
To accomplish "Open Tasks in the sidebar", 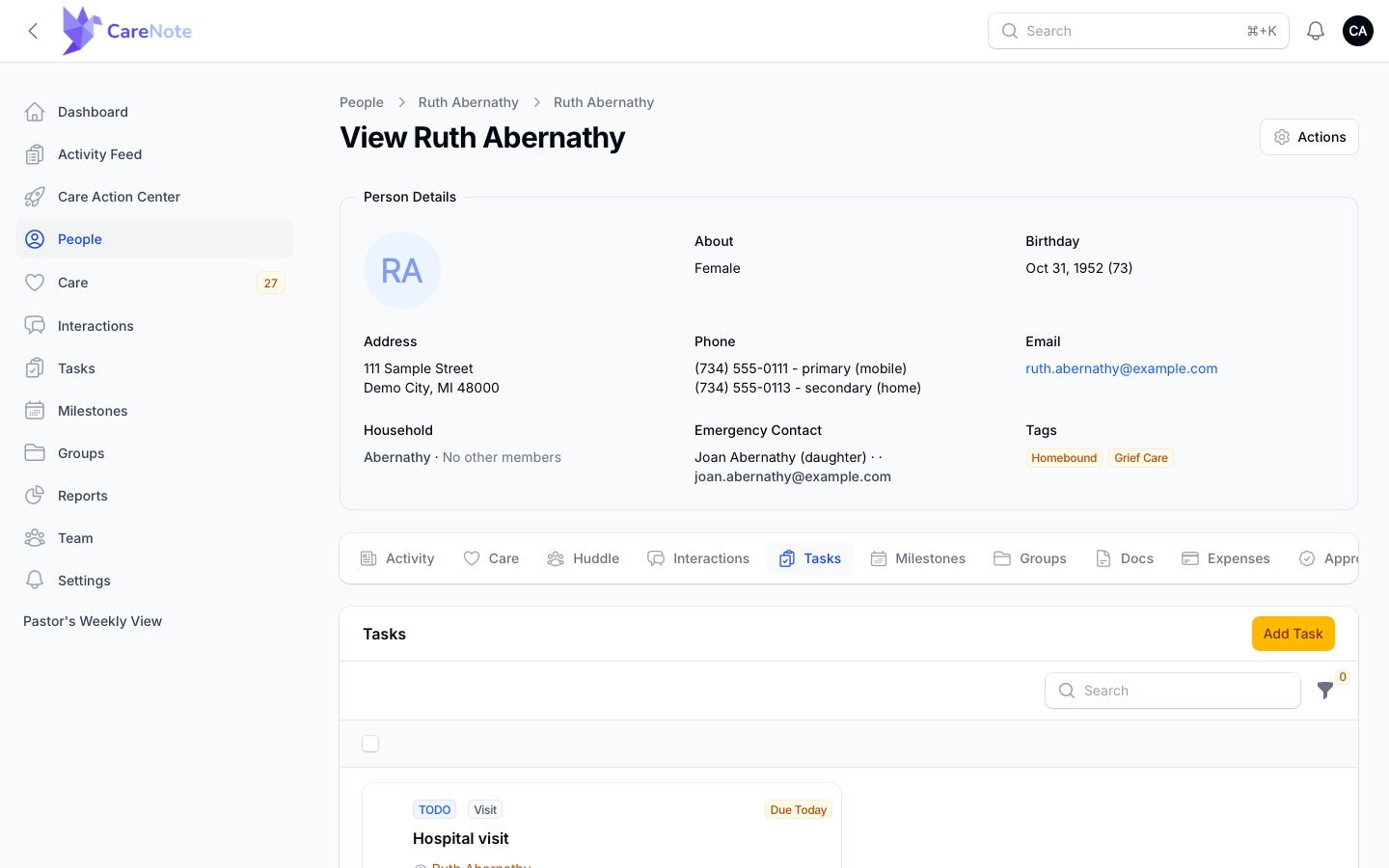I will (154, 368).
